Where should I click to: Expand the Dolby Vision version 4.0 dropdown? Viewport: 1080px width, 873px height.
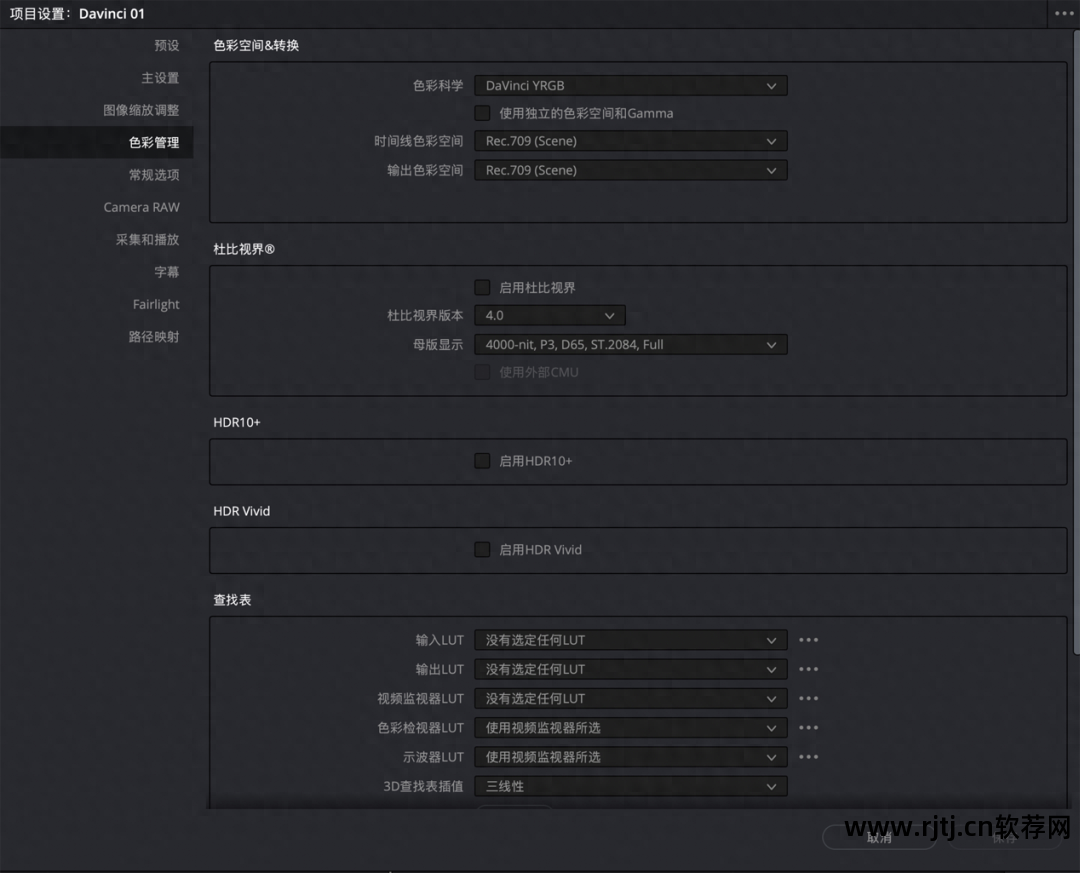click(x=549, y=315)
